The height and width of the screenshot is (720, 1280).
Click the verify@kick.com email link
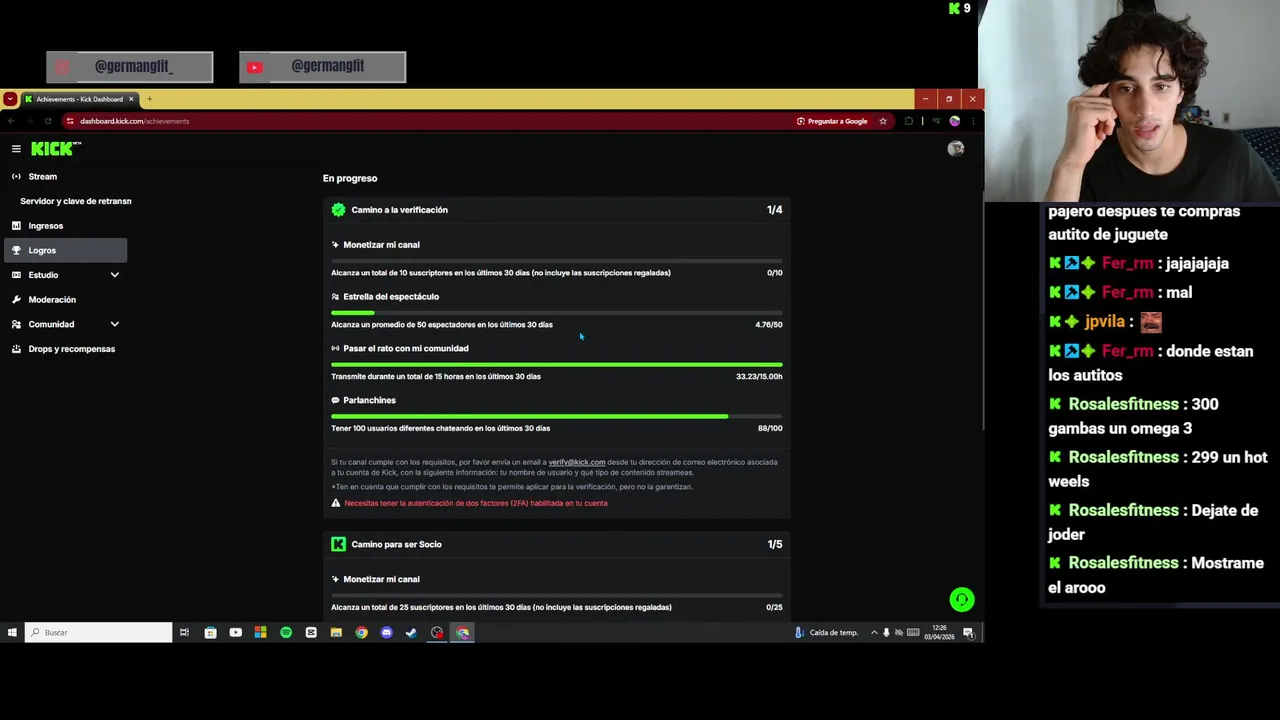(577, 462)
